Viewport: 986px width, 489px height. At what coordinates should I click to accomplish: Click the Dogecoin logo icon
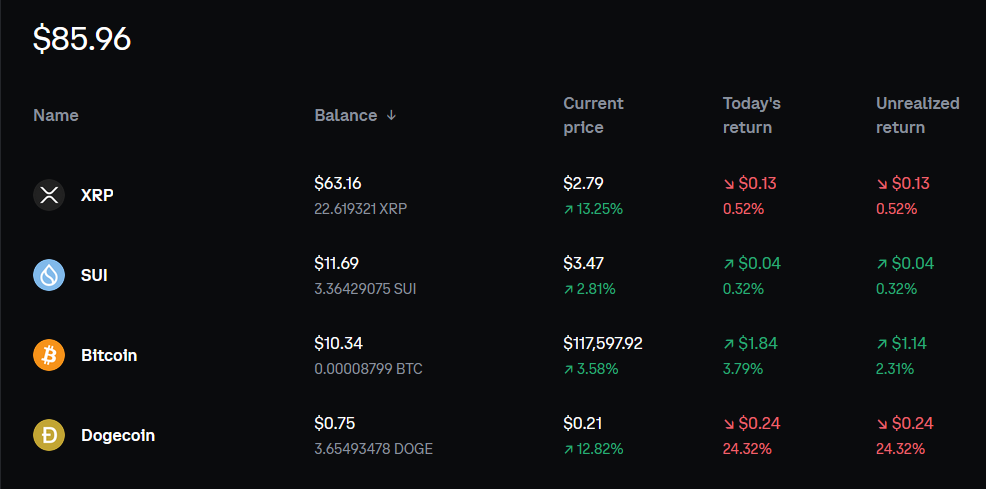49,435
